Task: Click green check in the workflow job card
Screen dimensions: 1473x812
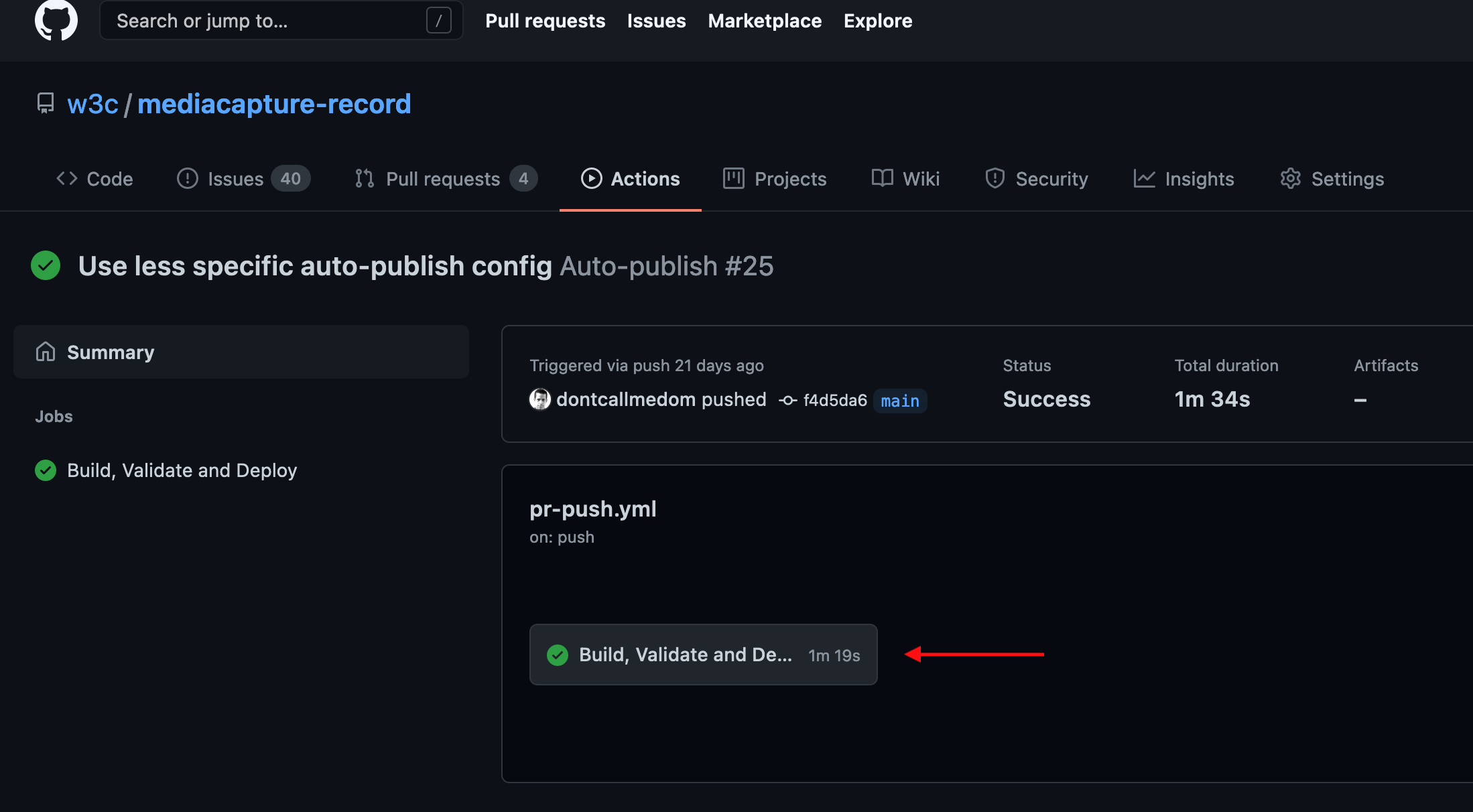Action: click(558, 655)
